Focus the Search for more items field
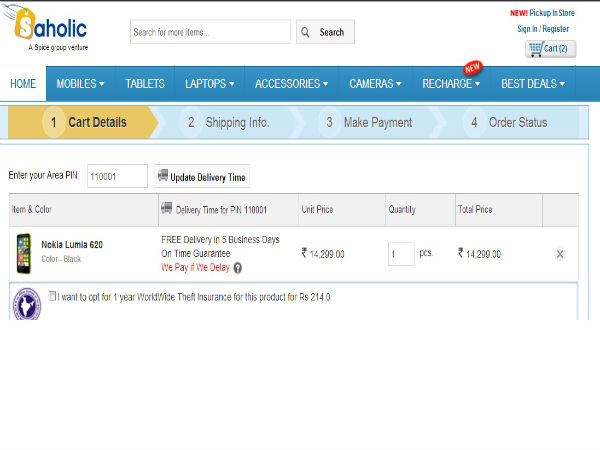This screenshot has width=600, height=450. coord(210,33)
